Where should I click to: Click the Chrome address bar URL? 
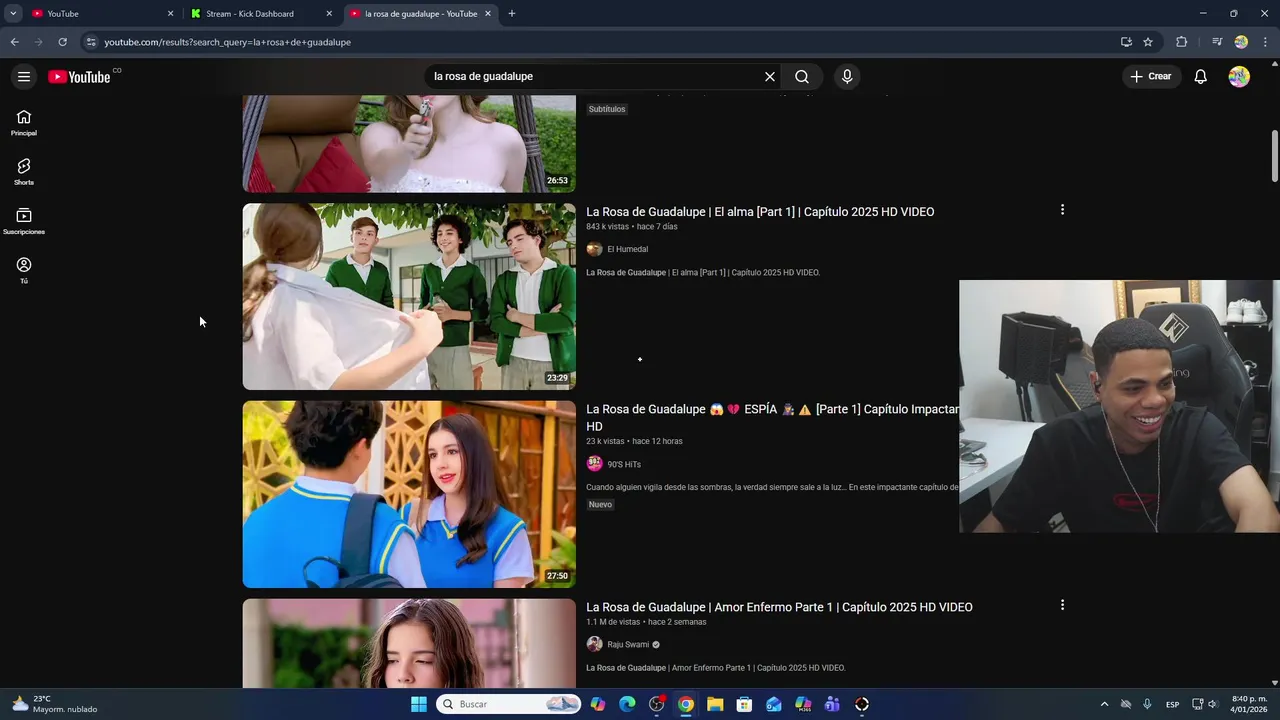pos(228,42)
